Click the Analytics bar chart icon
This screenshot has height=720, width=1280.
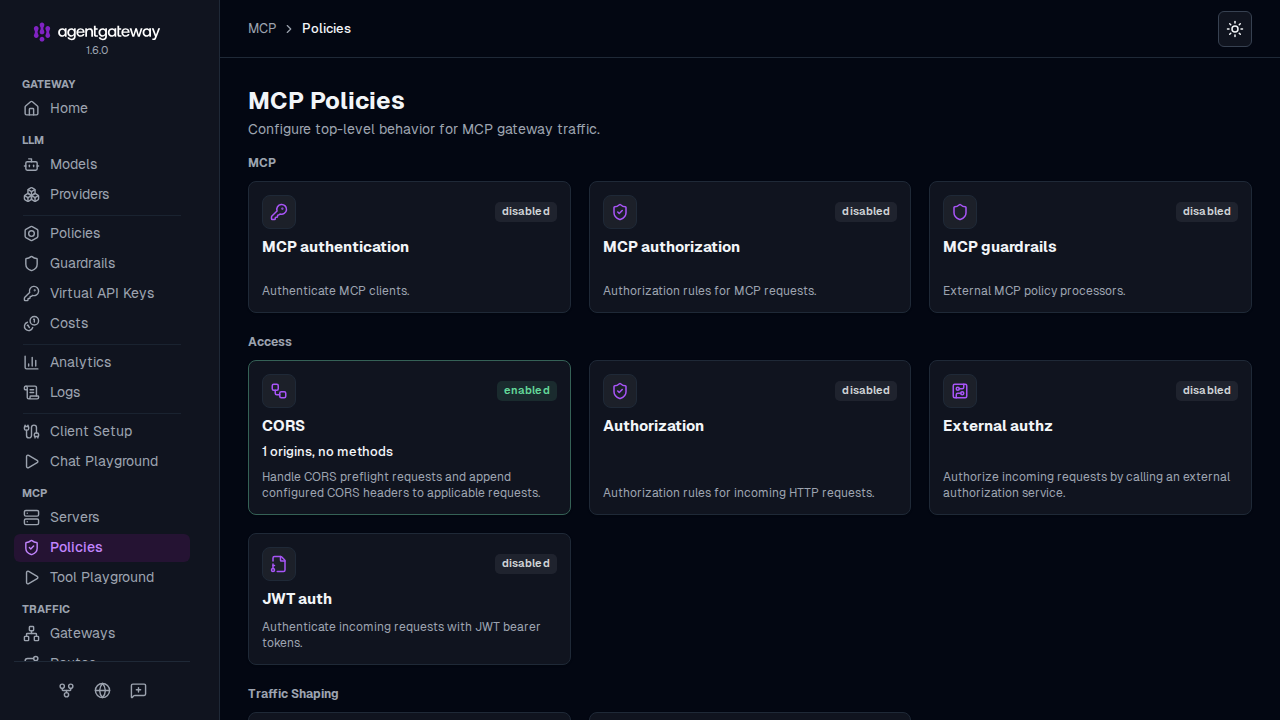coord(32,362)
